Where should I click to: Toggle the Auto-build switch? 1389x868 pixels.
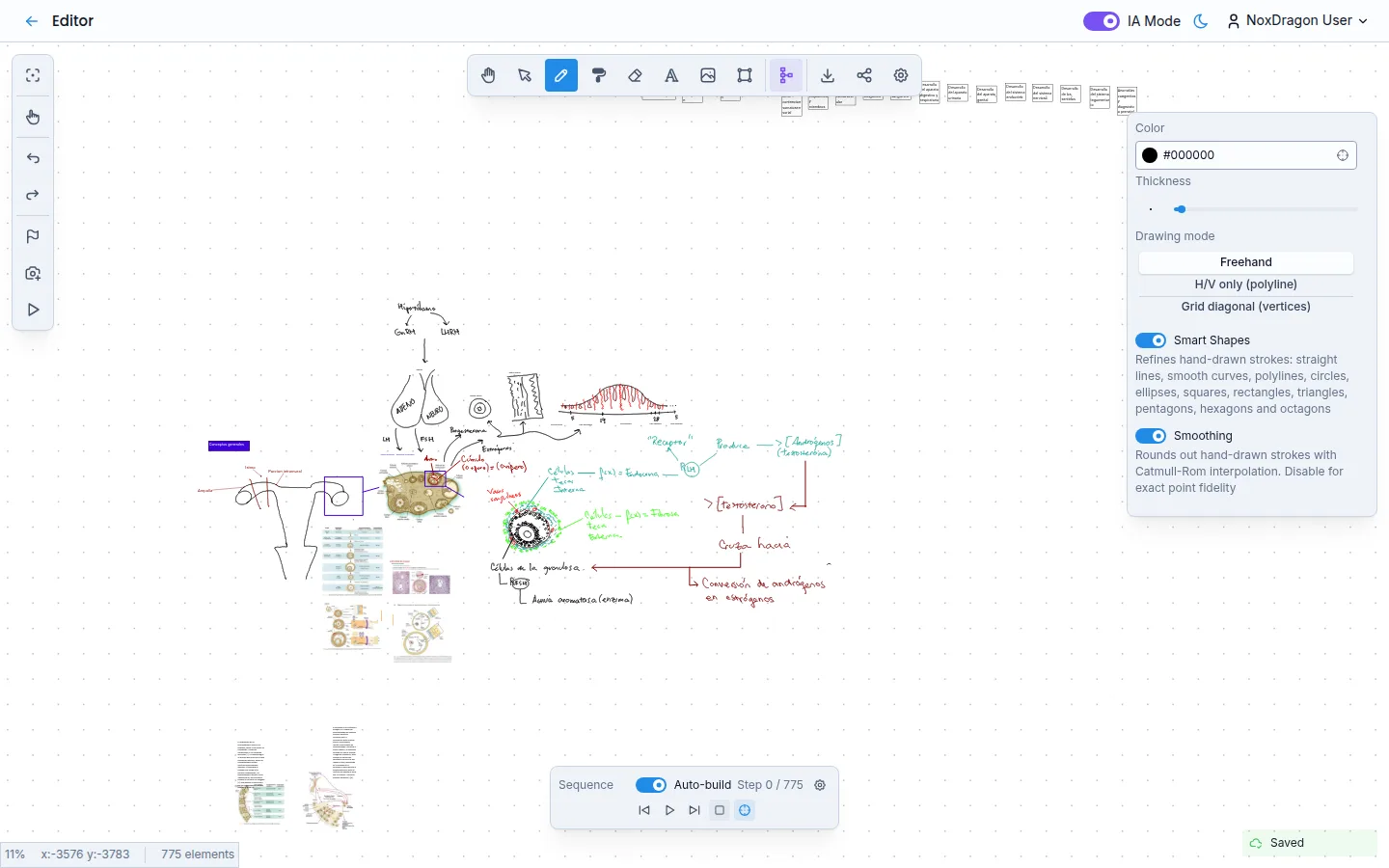click(x=651, y=785)
